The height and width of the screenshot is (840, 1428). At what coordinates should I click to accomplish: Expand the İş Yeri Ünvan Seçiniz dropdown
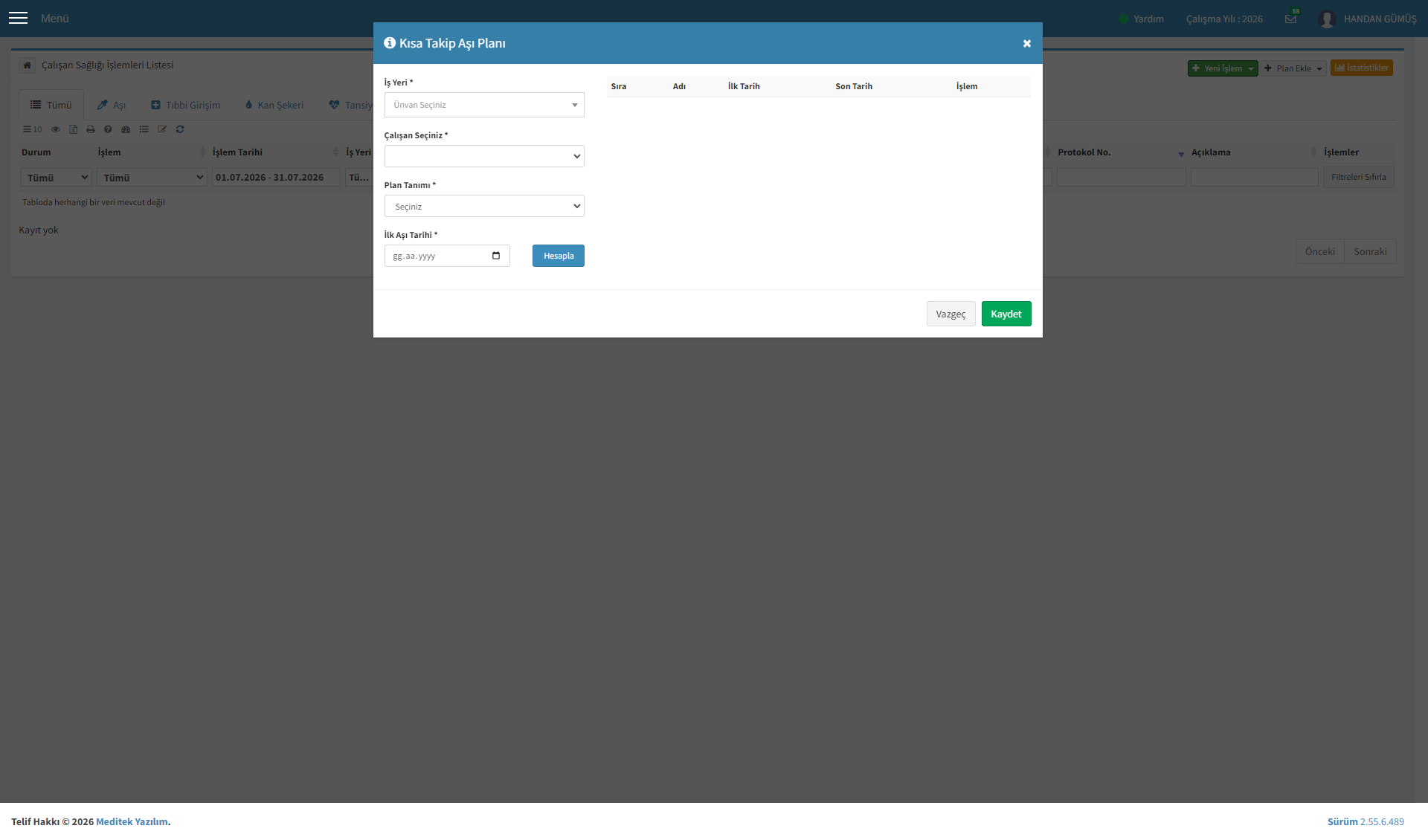[484, 105]
